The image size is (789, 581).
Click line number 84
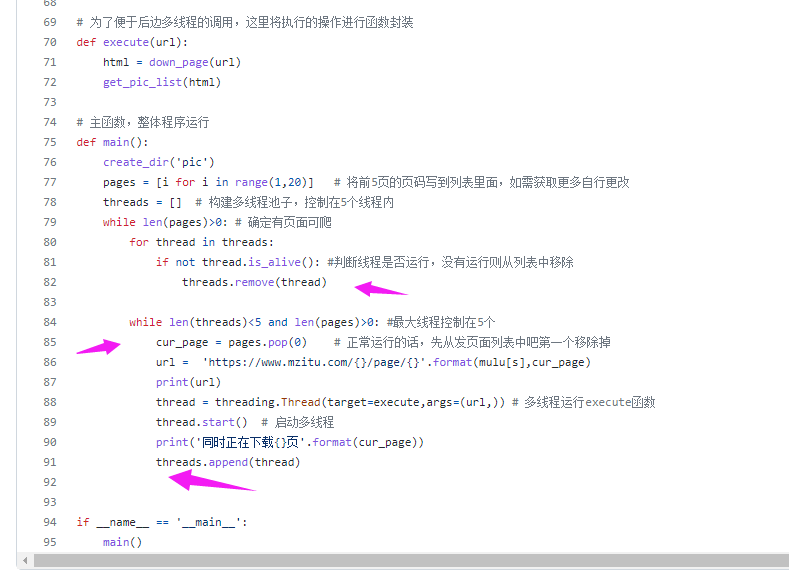[x=50, y=322]
